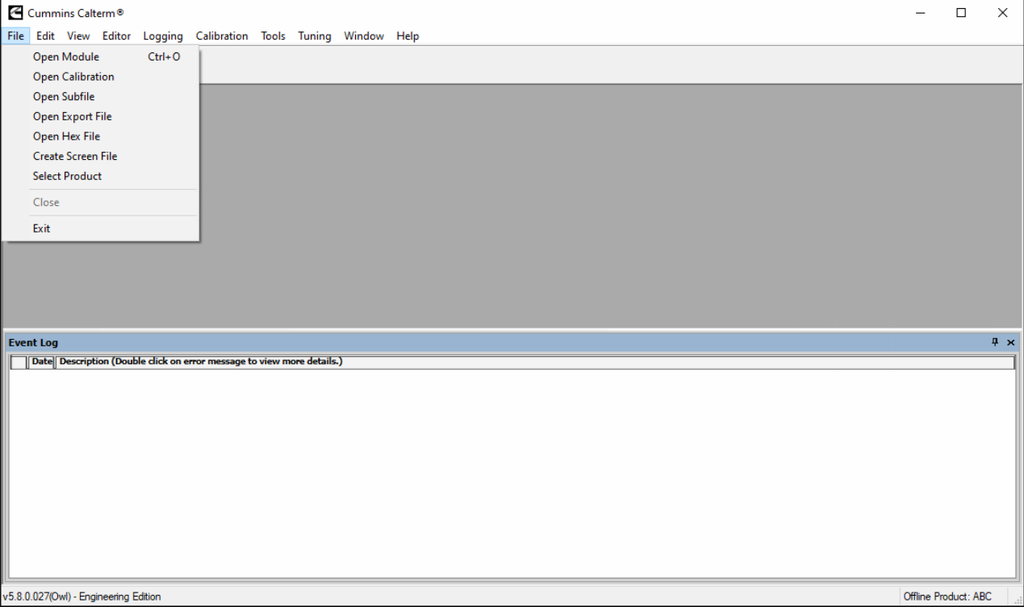Open the Tuning menu
Viewport: 1024px width, 607px height.
[x=314, y=36]
